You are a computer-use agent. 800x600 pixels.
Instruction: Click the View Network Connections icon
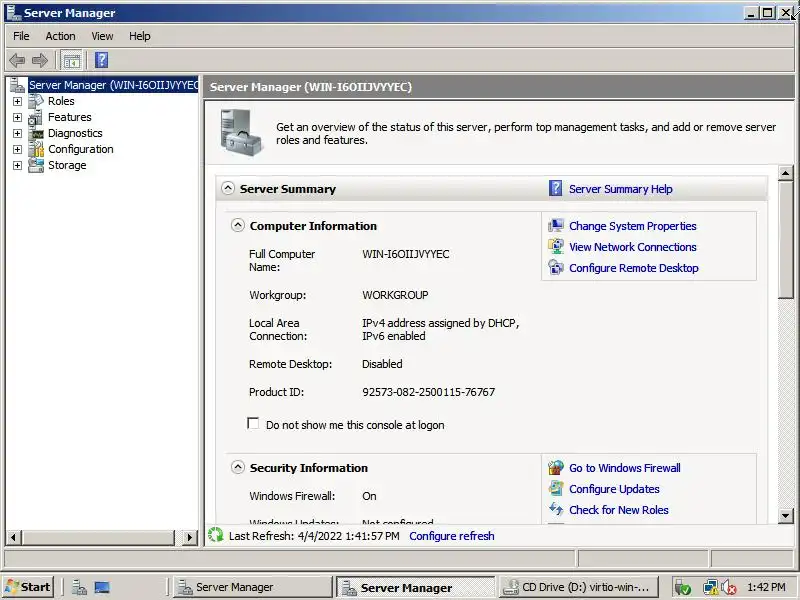tap(556, 247)
